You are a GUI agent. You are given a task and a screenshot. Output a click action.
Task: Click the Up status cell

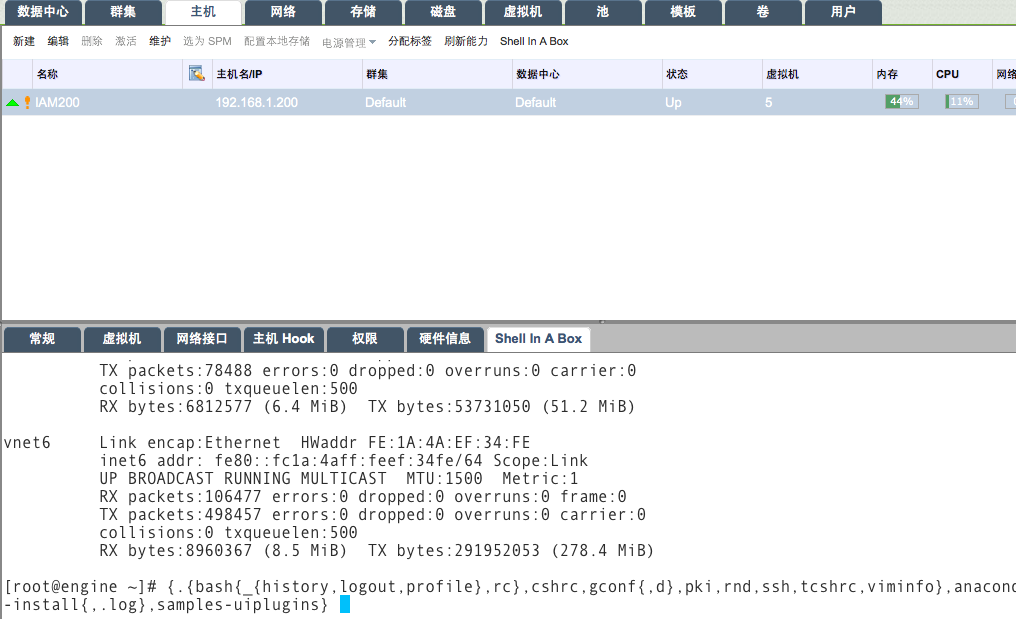tap(673, 102)
